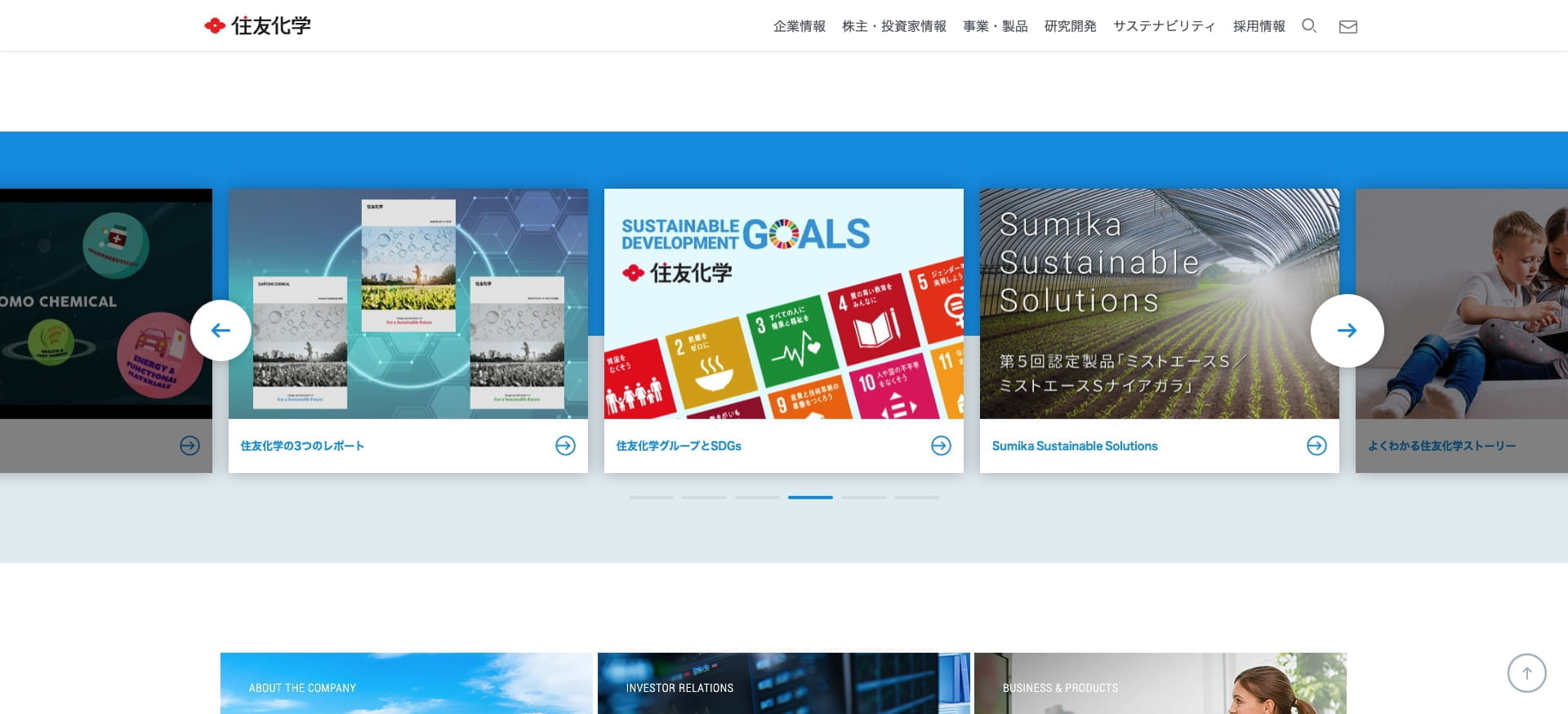Click the Sustainable Development Goals image
Viewport: 1568px width, 714px height.
pos(784,304)
